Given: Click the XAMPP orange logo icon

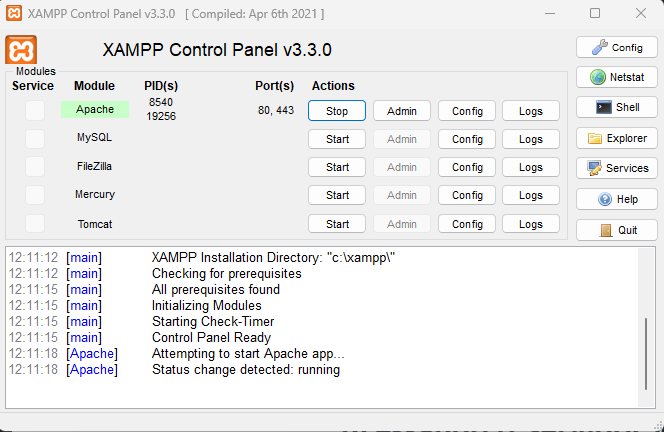Looking at the screenshot, I should point(21,50).
